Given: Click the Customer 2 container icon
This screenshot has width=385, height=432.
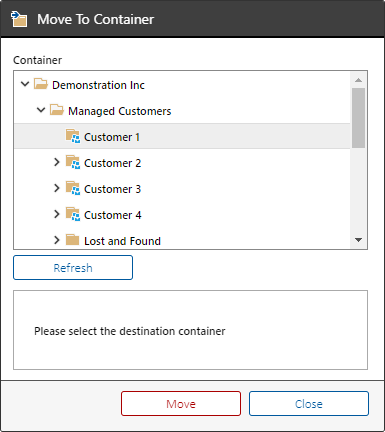Looking at the screenshot, I should click(73, 162).
